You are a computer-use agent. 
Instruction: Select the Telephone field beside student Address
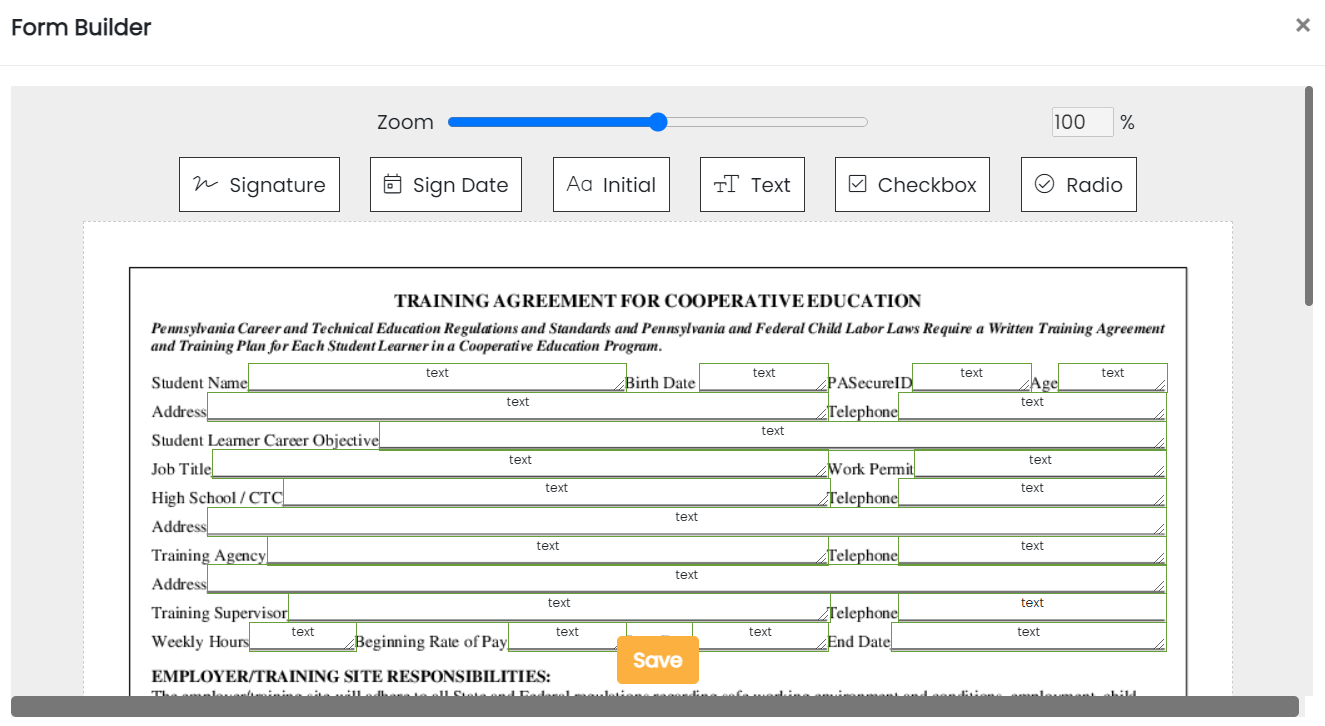click(1032, 406)
